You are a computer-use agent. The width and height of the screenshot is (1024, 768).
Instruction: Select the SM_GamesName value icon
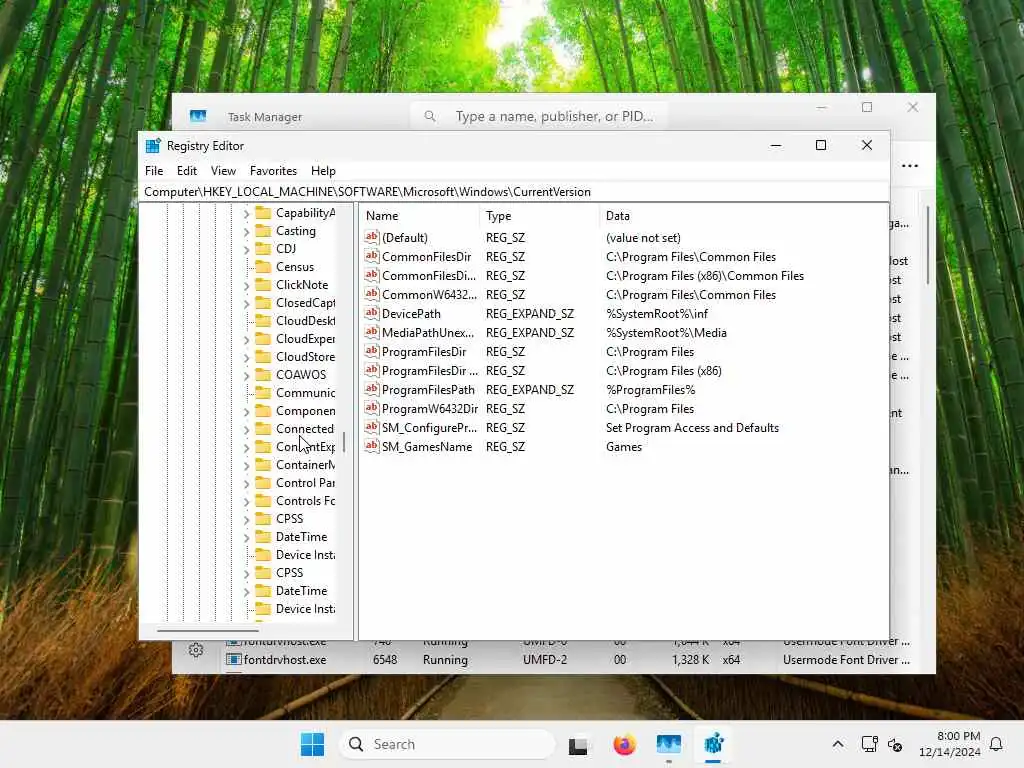pos(372,446)
